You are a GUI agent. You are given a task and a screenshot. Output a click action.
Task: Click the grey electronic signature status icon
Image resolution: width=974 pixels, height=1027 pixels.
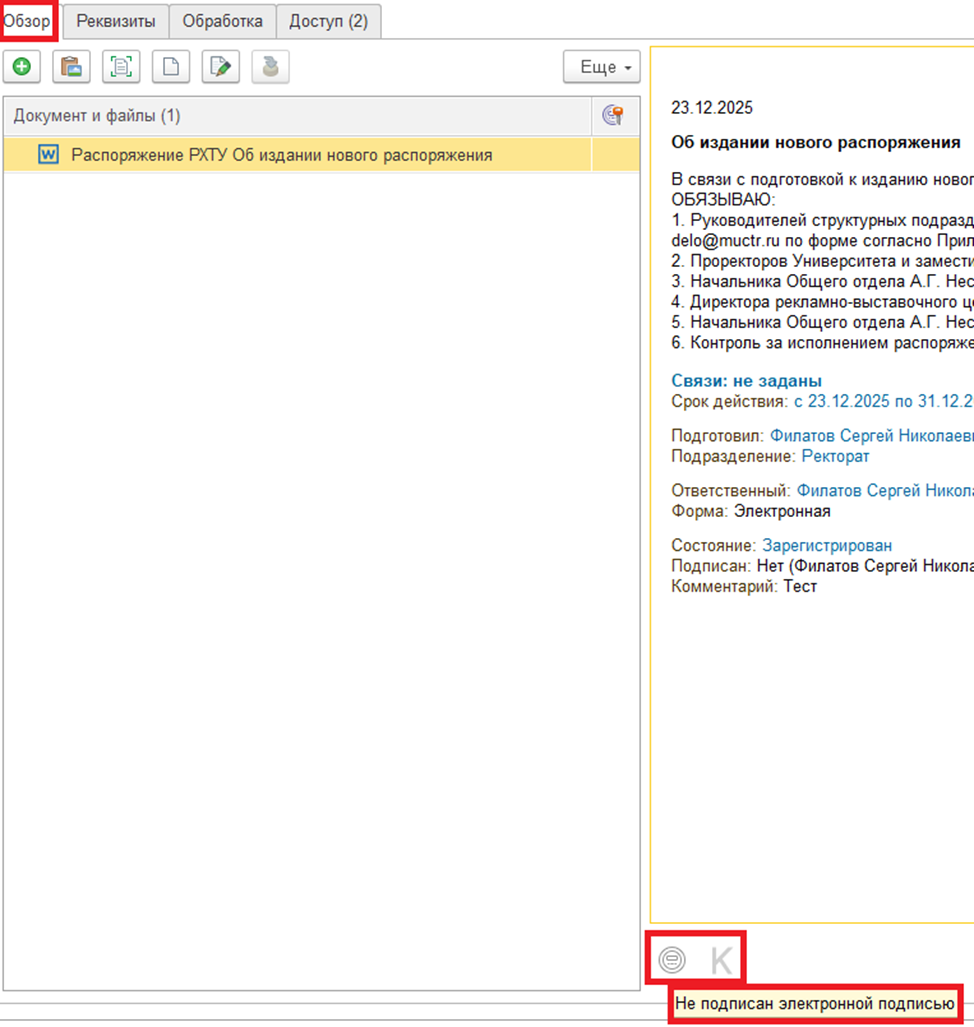[673, 961]
